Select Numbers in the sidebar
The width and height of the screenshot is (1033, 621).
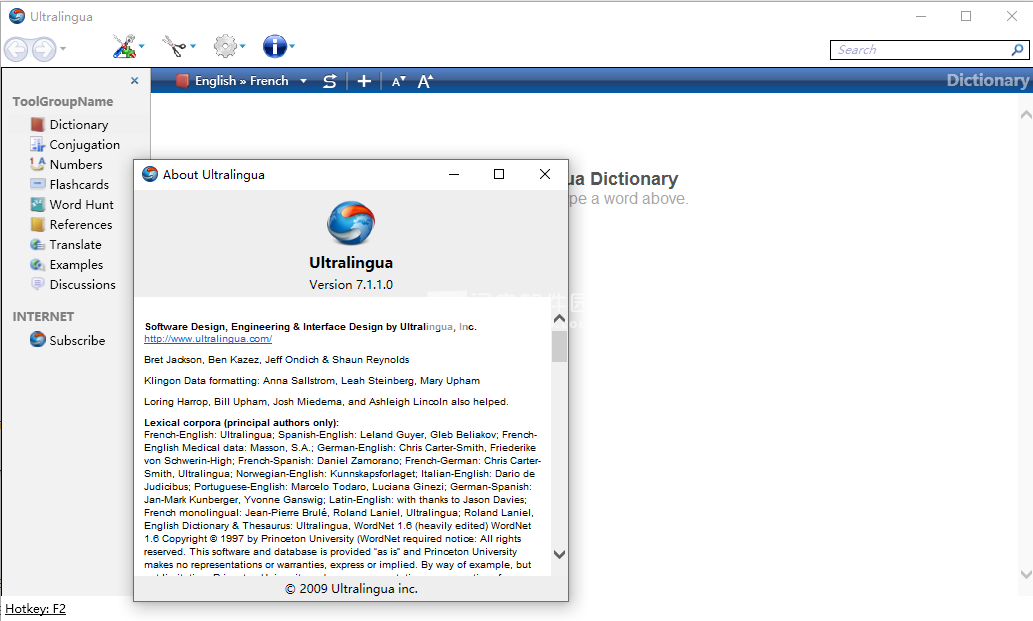click(76, 165)
